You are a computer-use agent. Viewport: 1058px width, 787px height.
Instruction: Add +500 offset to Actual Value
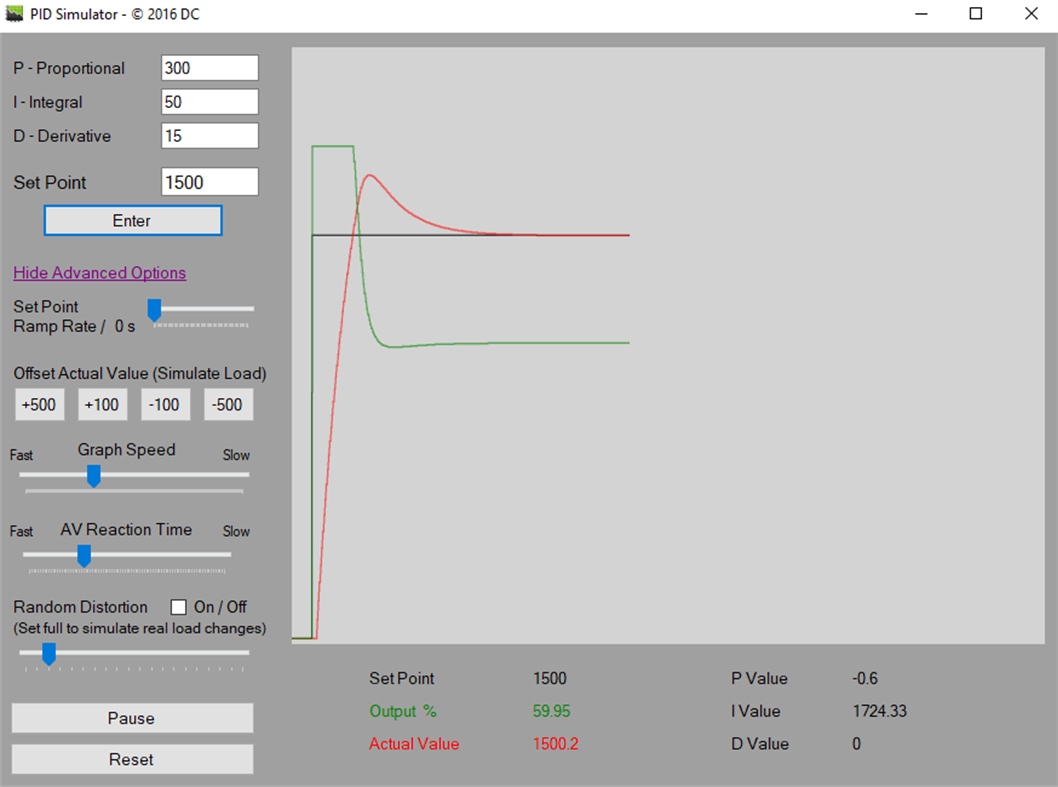[x=39, y=404]
